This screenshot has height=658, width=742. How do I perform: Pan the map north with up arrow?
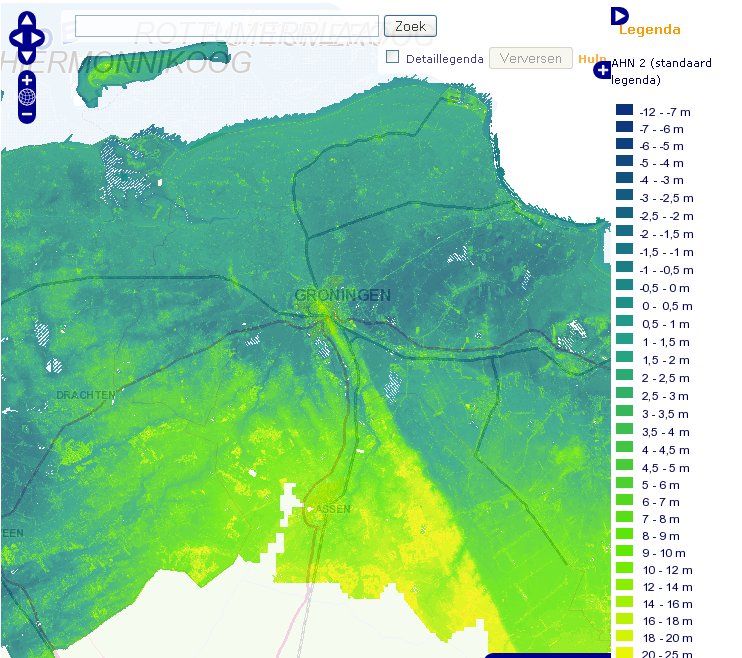27,22
